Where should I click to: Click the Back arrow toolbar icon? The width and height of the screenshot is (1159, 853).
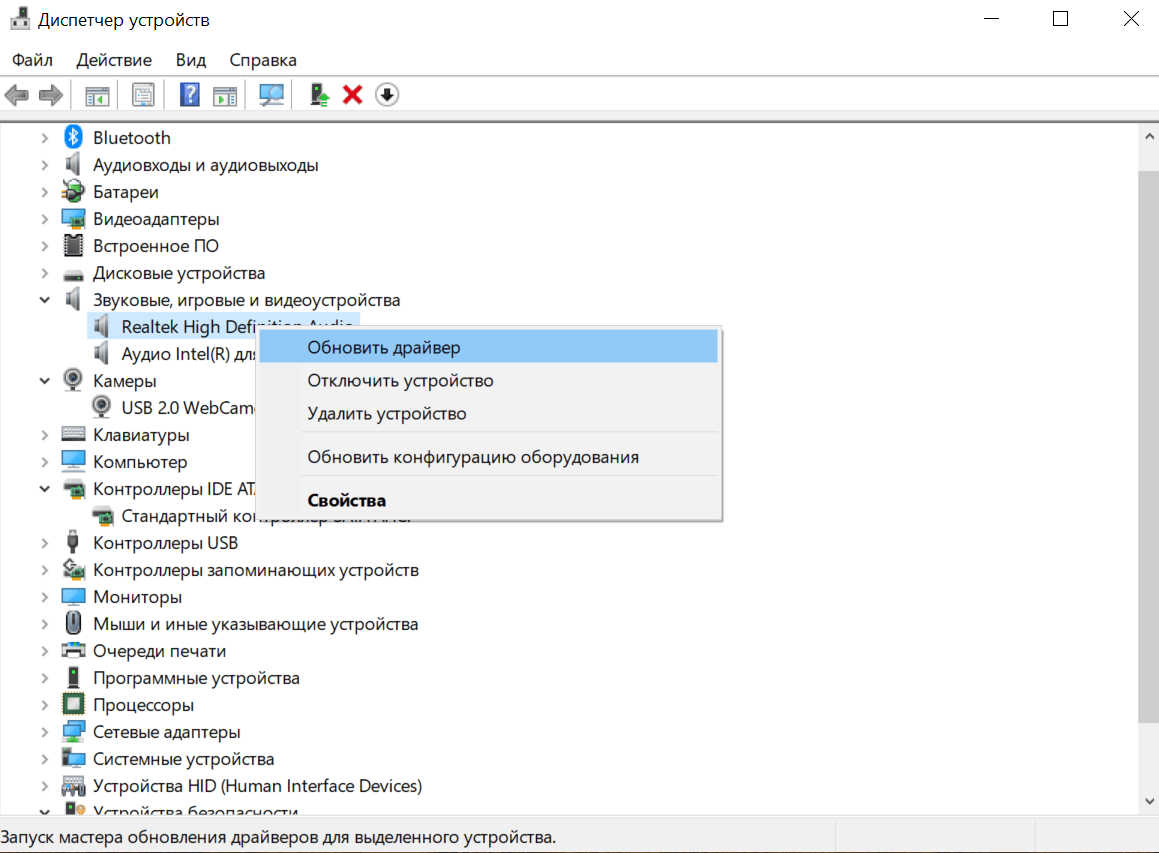coord(17,95)
